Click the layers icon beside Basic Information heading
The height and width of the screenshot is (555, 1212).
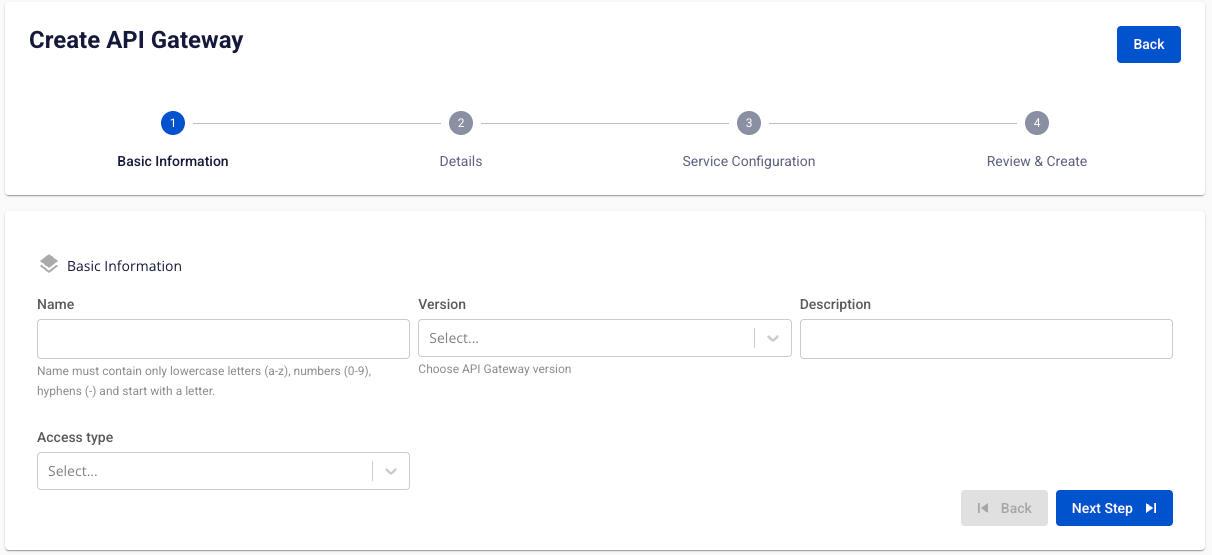point(49,265)
